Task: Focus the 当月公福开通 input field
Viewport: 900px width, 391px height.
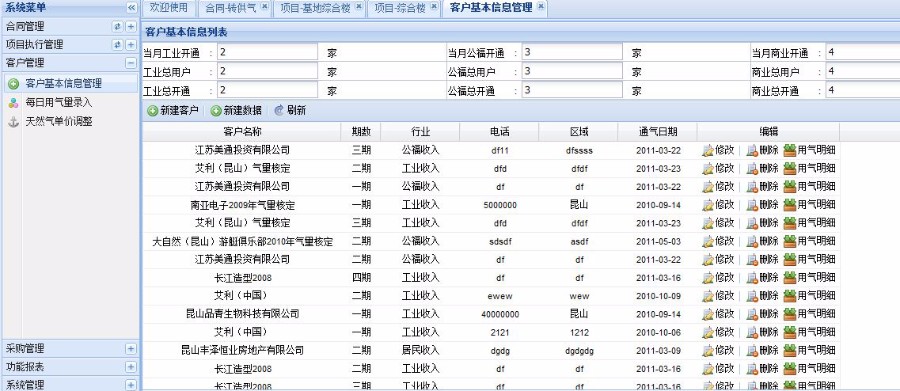Action: [x=572, y=52]
